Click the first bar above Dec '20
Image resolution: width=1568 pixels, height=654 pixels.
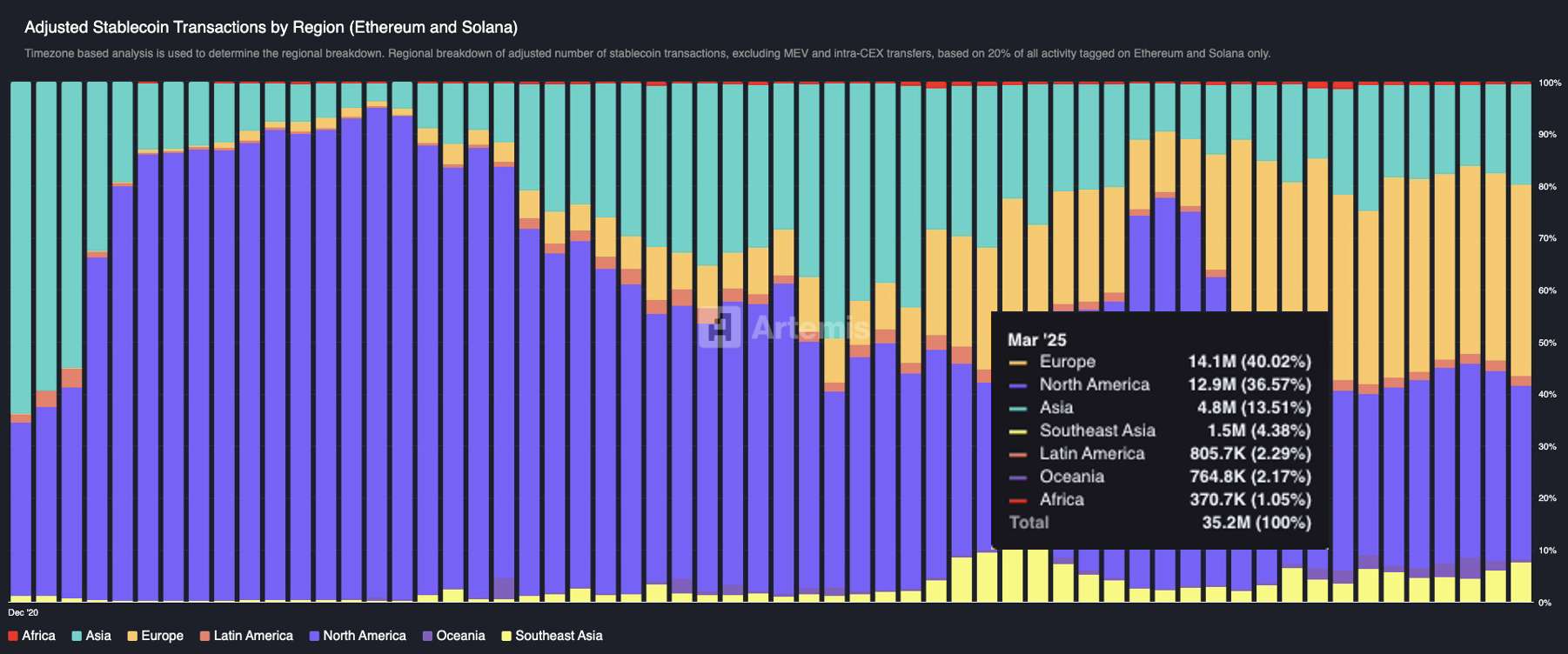(x=20, y=342)
